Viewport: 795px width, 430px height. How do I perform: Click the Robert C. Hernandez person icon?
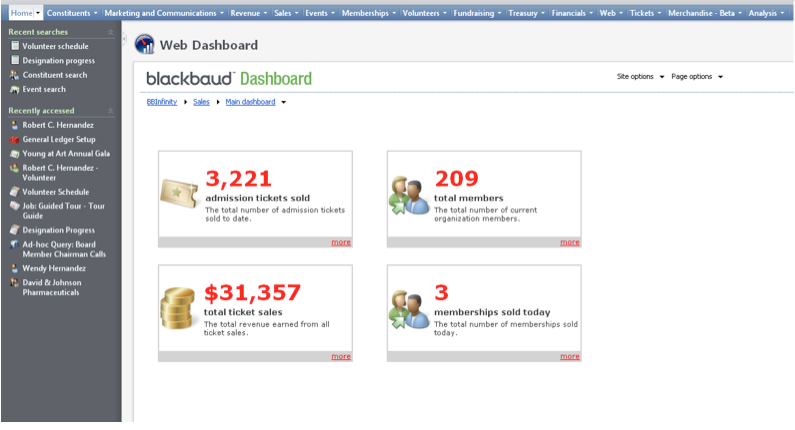(15, 125)
